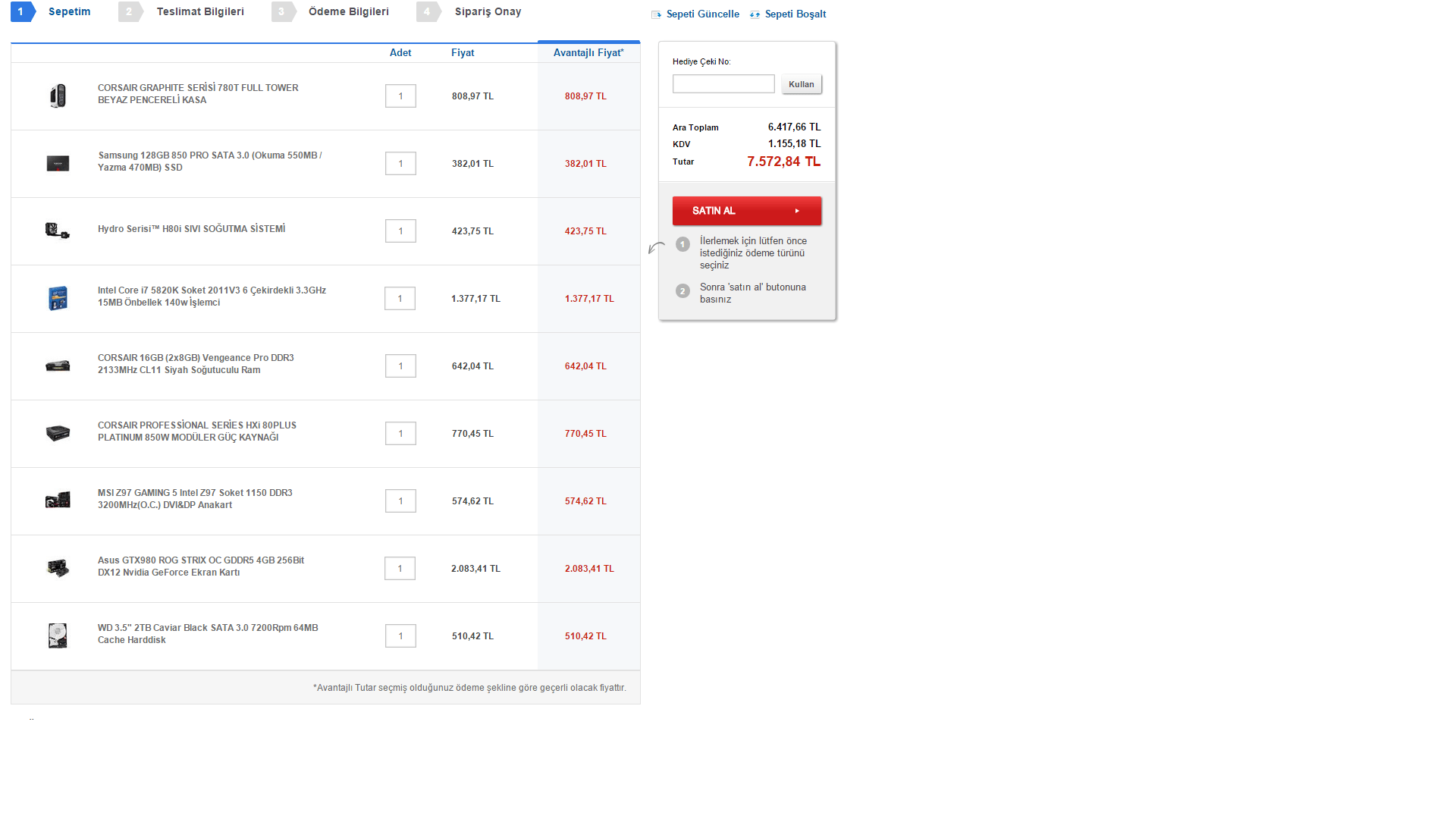Edit quantity field for Corsair HXi 850W PSU
1456x819 pixels.
coord(400,434)
